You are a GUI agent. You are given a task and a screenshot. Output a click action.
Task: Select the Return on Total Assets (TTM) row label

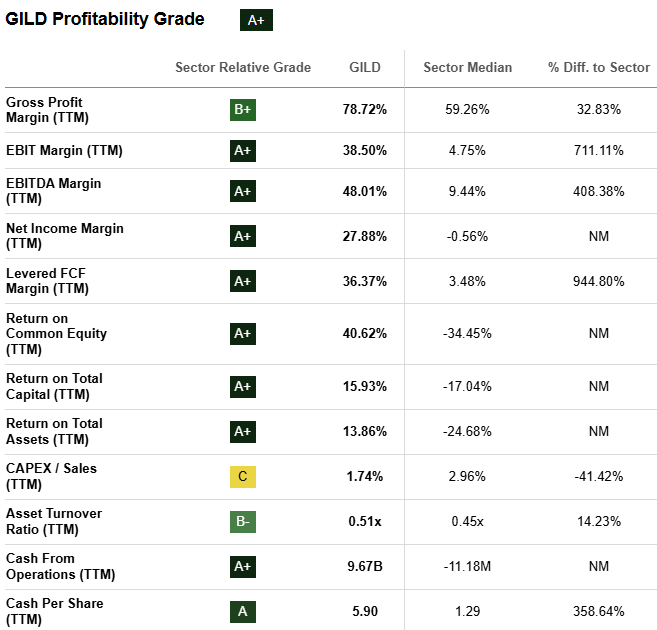point(54,431)
